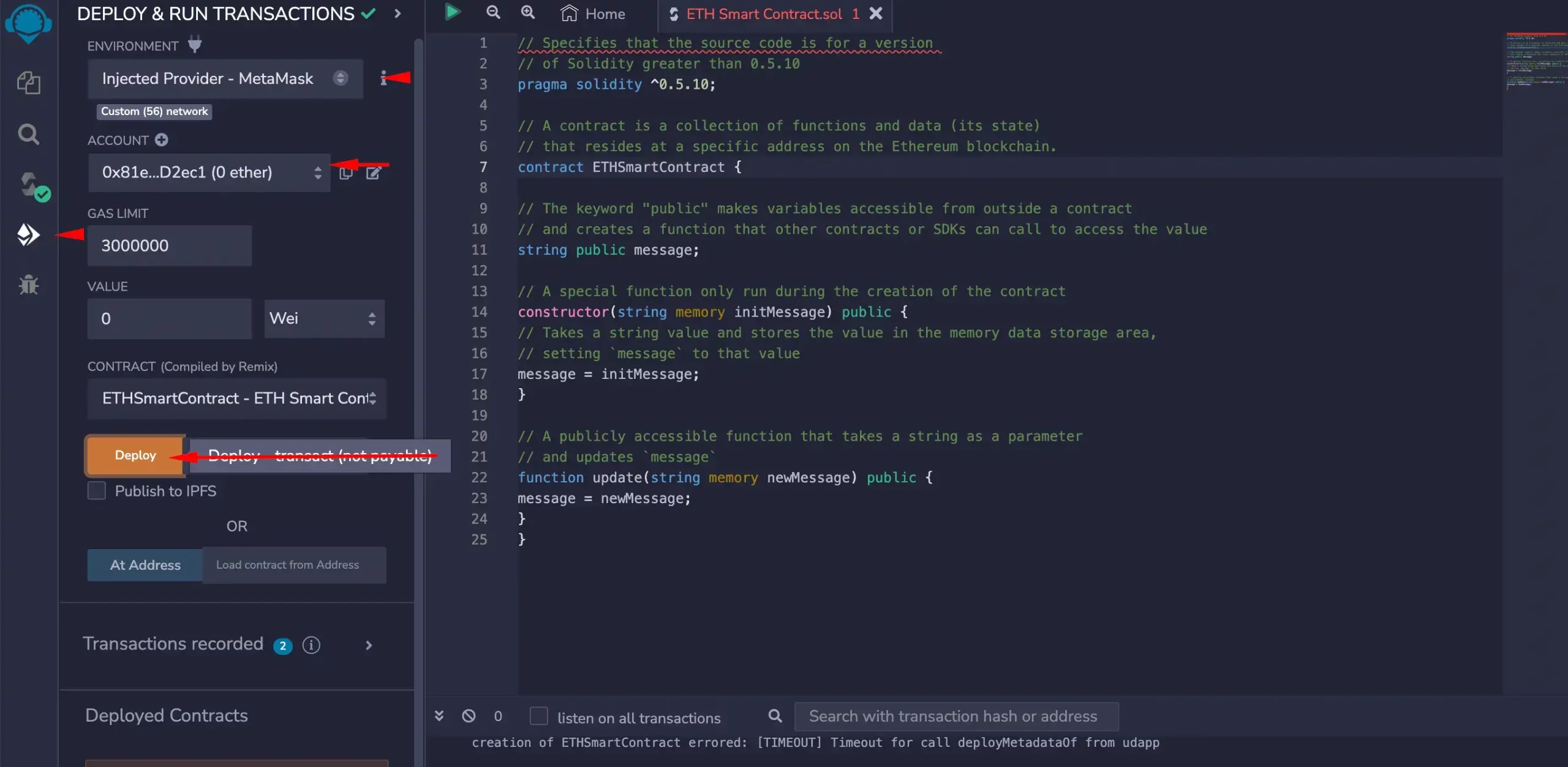Click the environment info icon
The height and width of the screenshot is (767, 1568).
[x=383, y=78]
